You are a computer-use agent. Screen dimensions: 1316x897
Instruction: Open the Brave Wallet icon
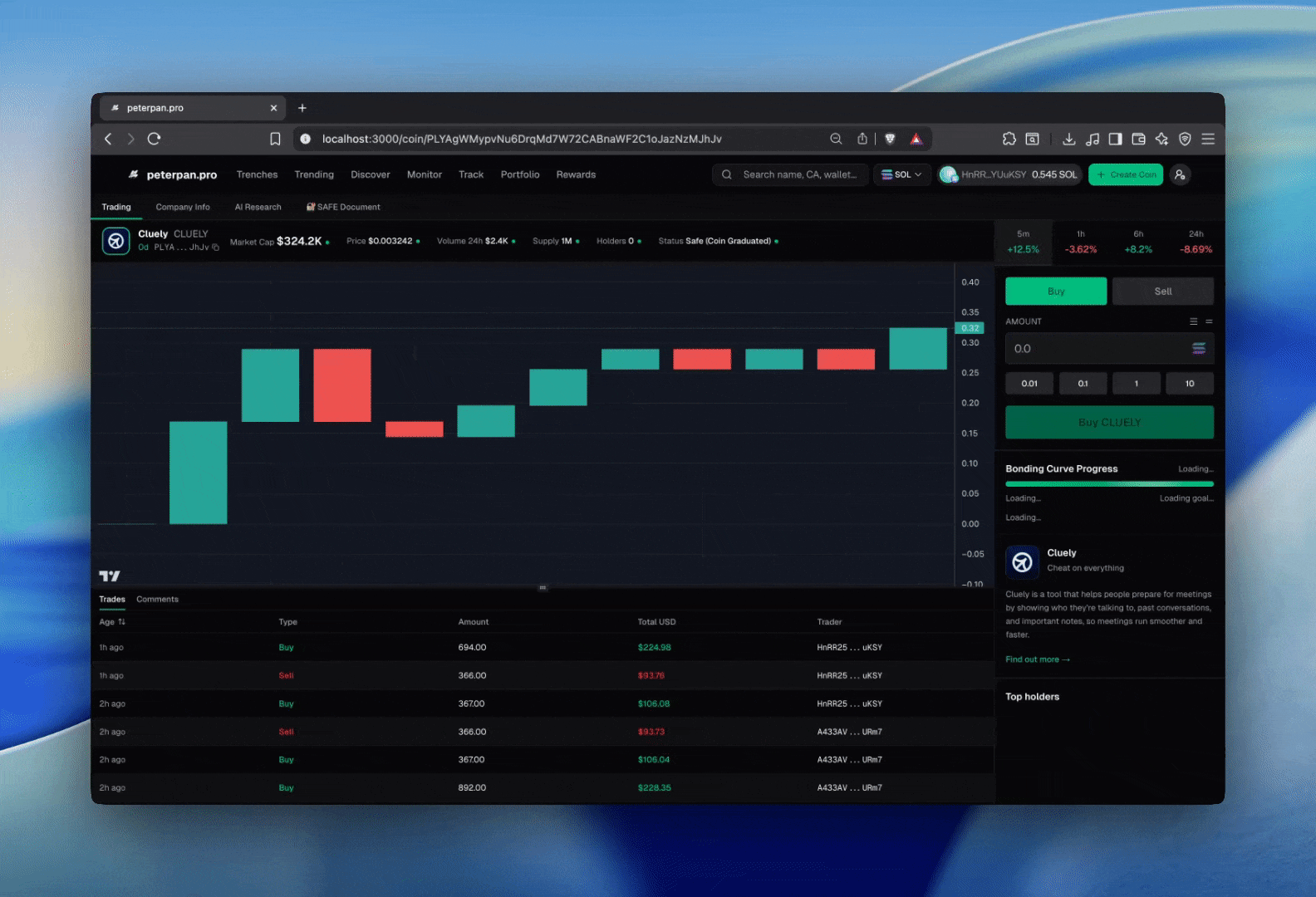(x=1138, y=139)
